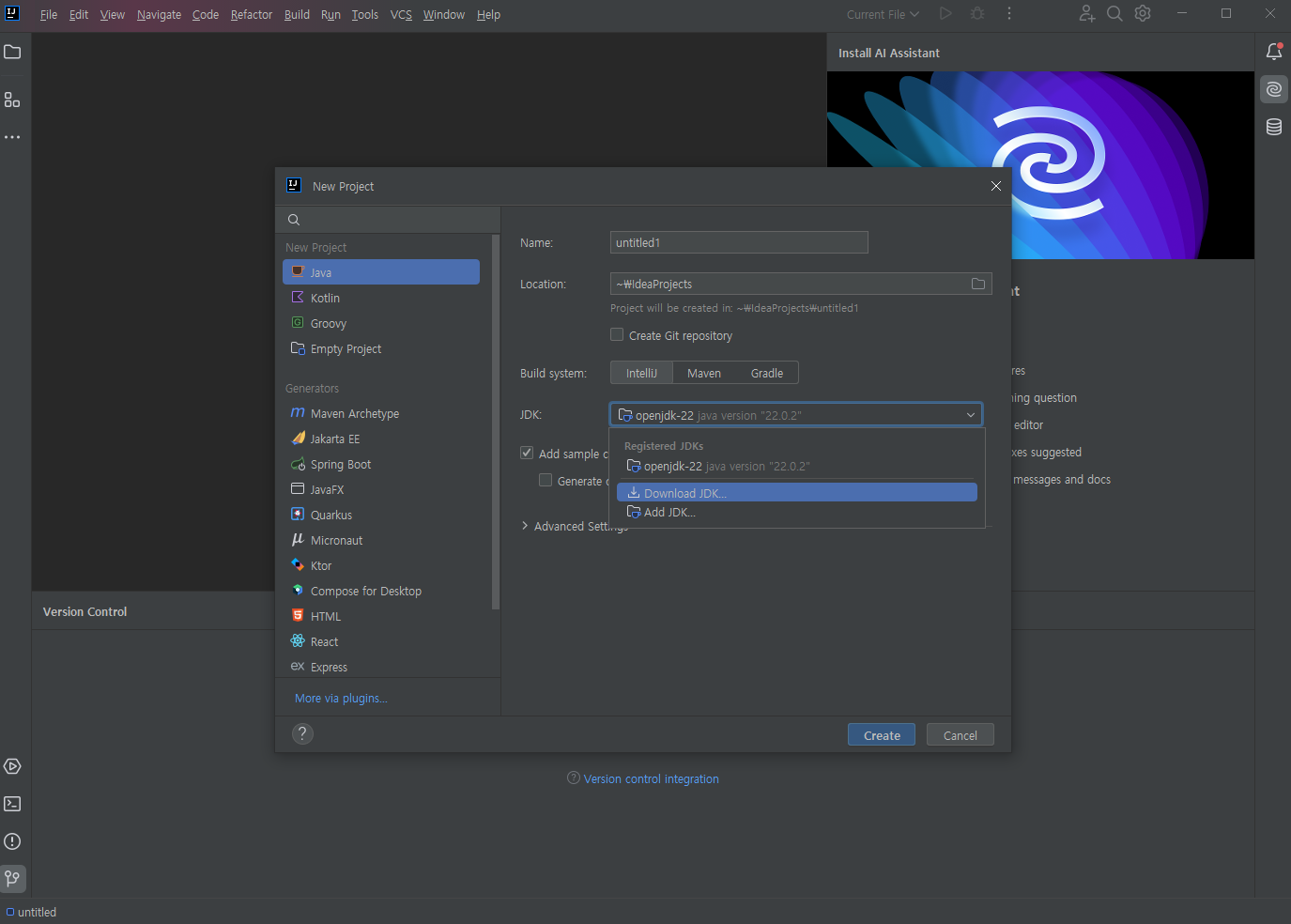Click the project Name input field
Screen dimensions: 1291x924
739,242
